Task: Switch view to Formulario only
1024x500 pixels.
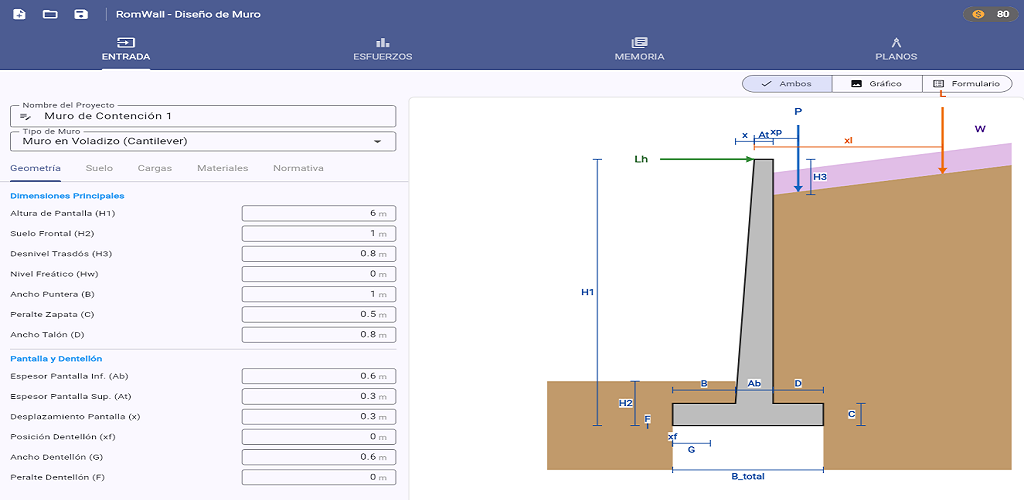Action: [x=967, y=84]
